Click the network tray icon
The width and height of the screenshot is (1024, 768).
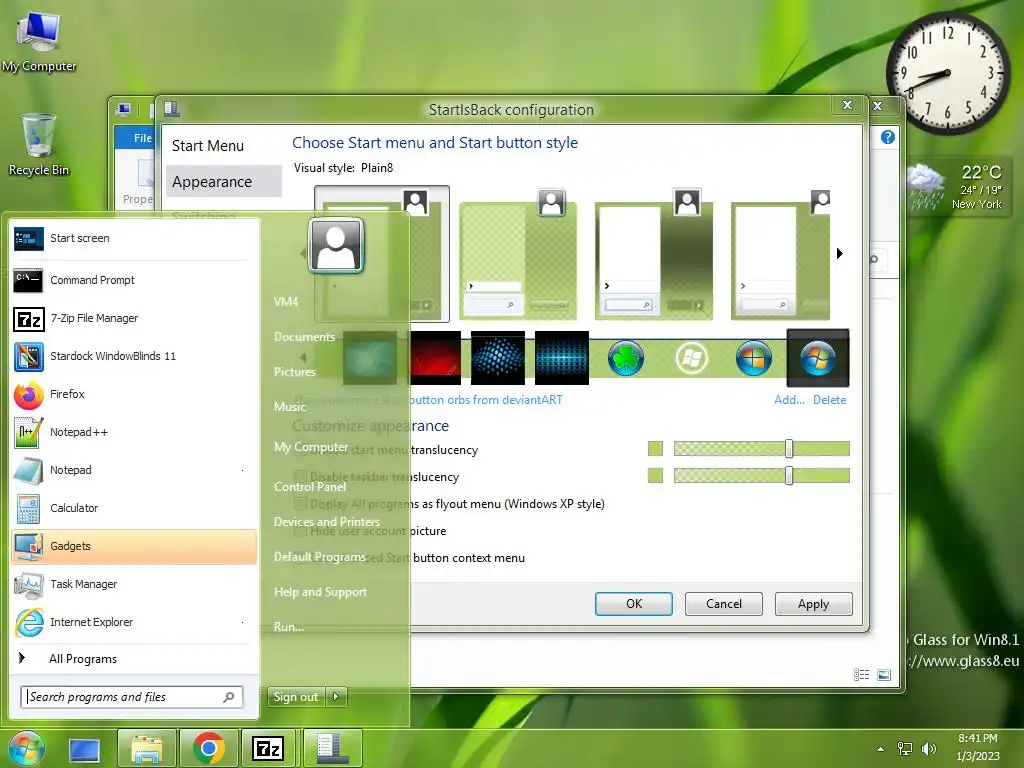pyautogui.click(x=904, y=748)
